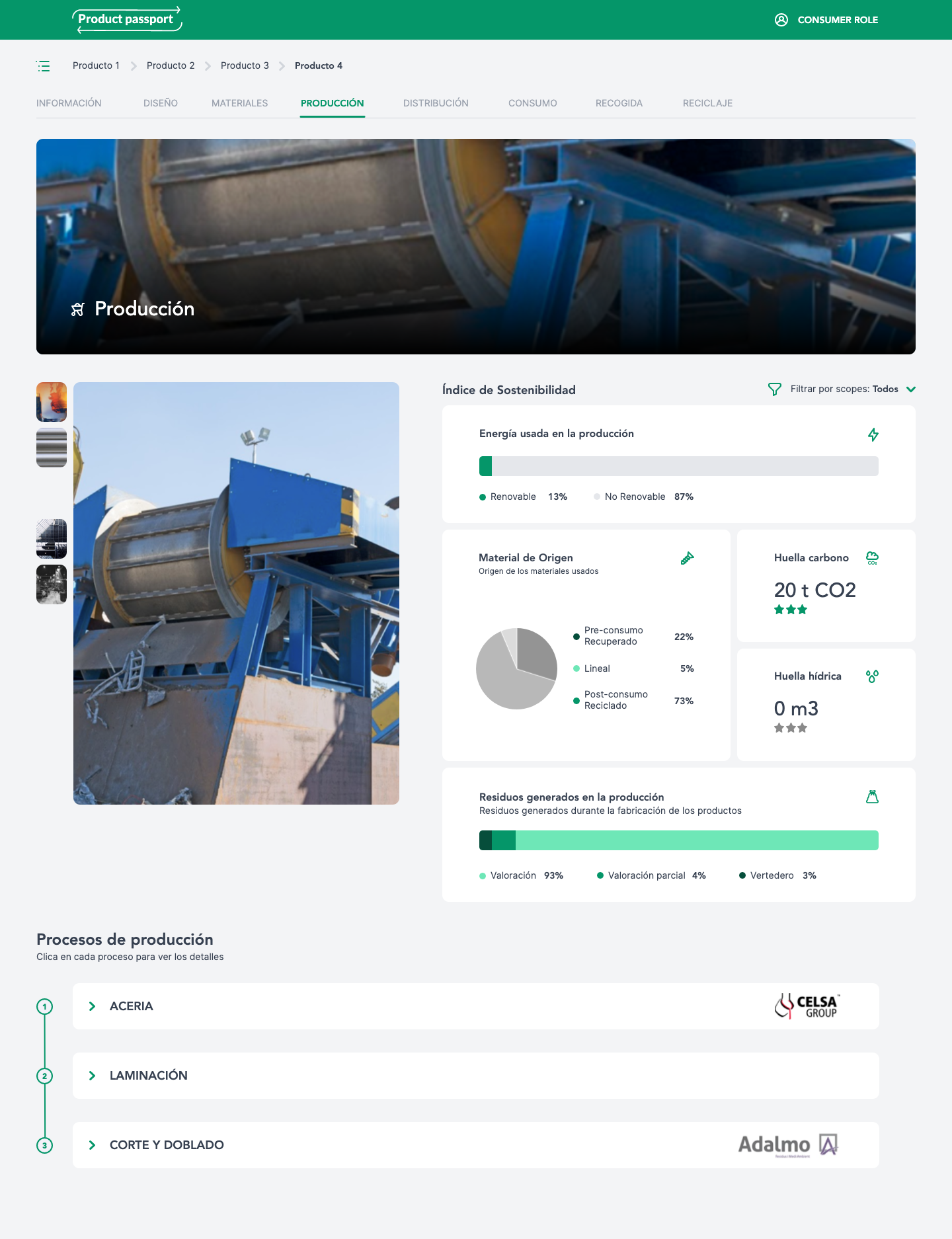Click the material origin pie chart
952x1239 pixels.
pyautogui.click(x=517, y=668)
